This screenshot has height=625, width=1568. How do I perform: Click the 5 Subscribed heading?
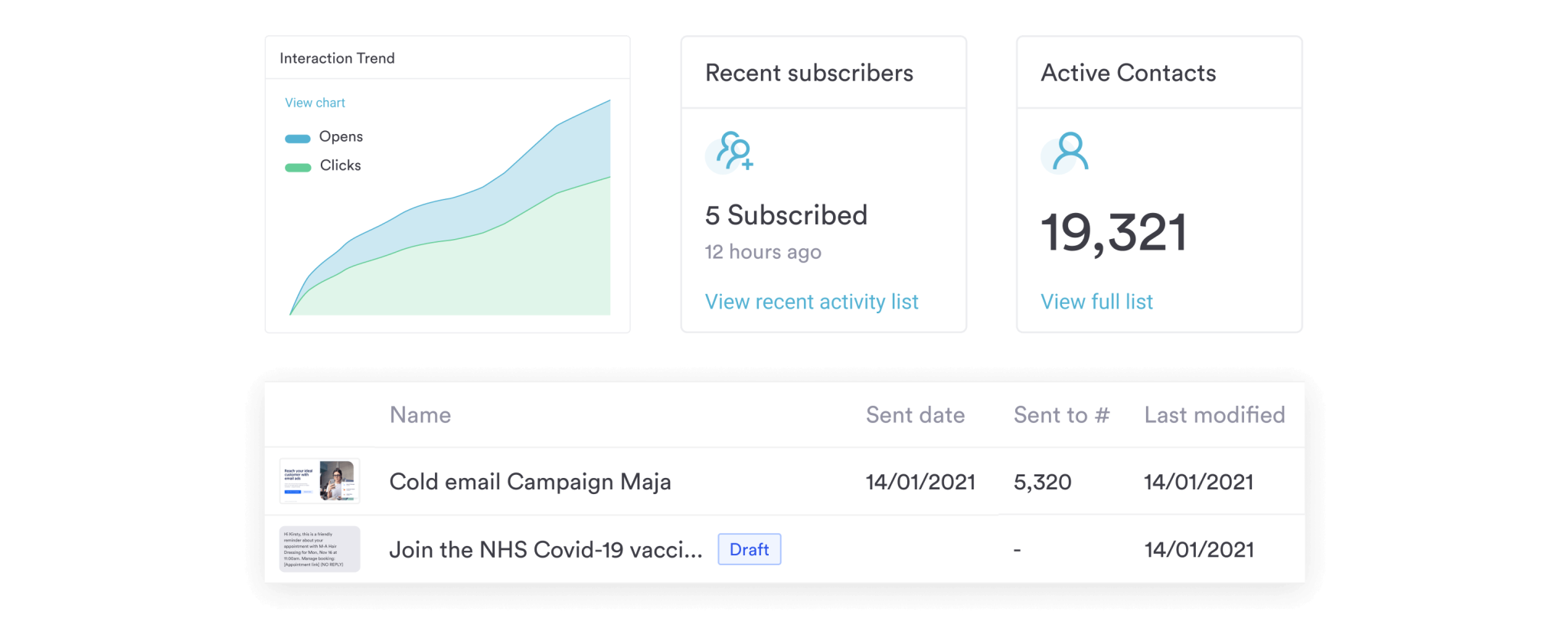786,215
